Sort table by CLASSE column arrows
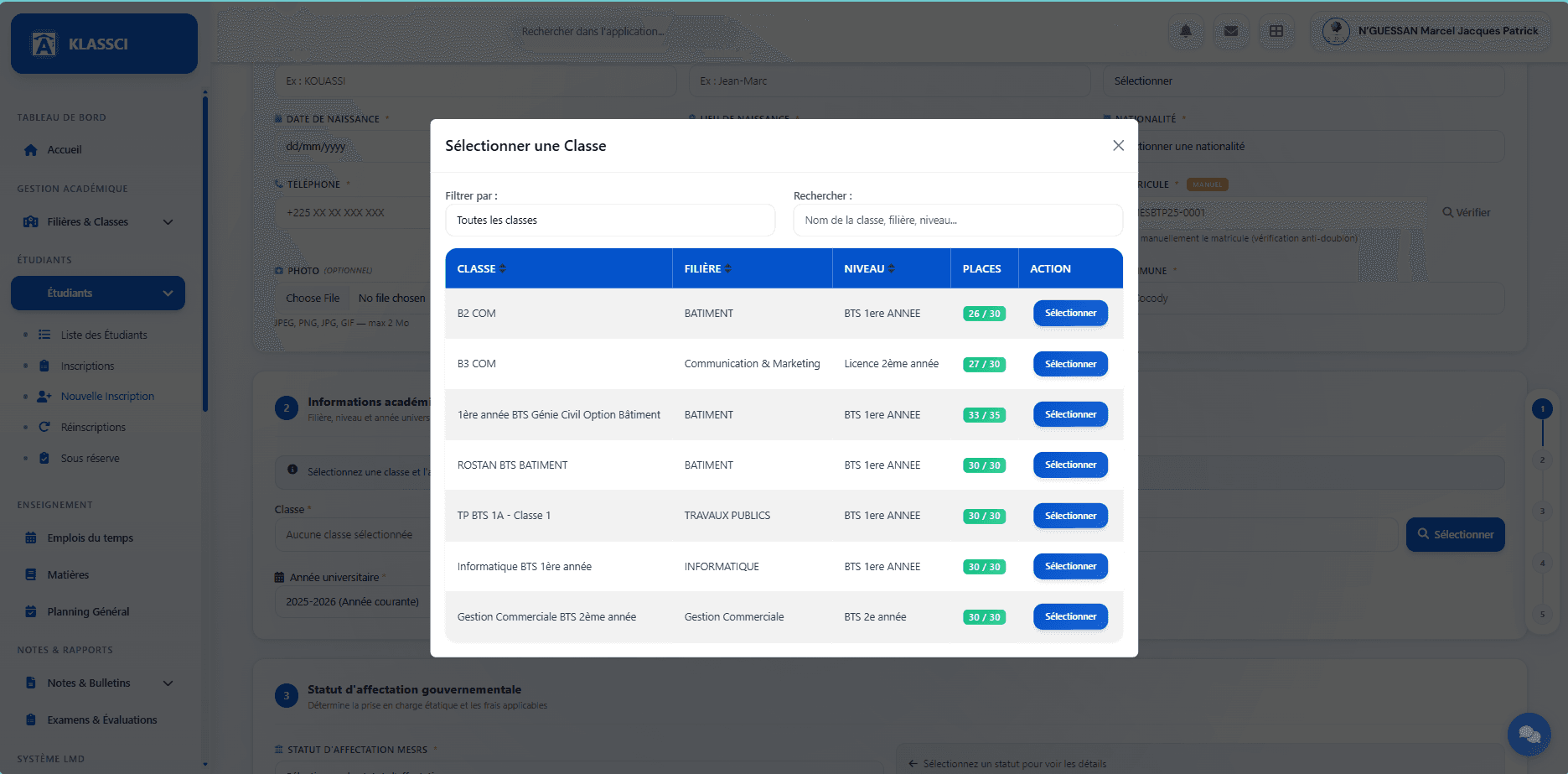The width and height of the screenshot is (1568, 774). pos(503,268)
